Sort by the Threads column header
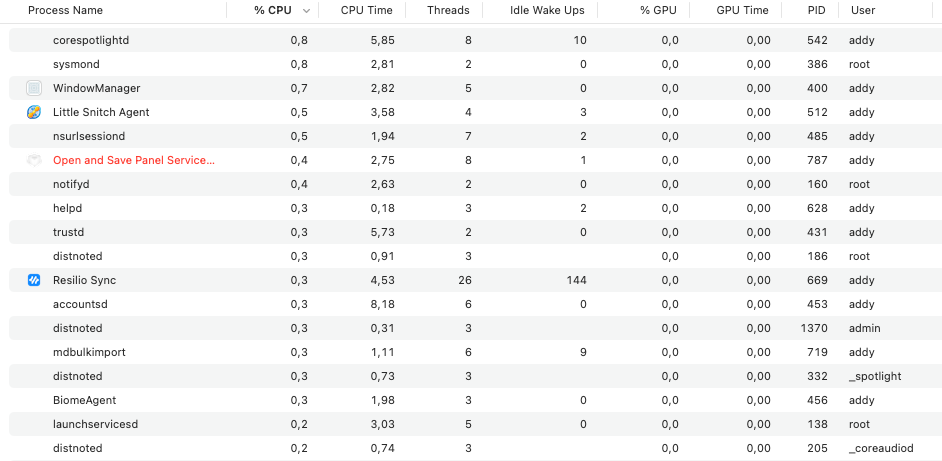This screenshot has height=461, width=942. click(x=448, y=10)
